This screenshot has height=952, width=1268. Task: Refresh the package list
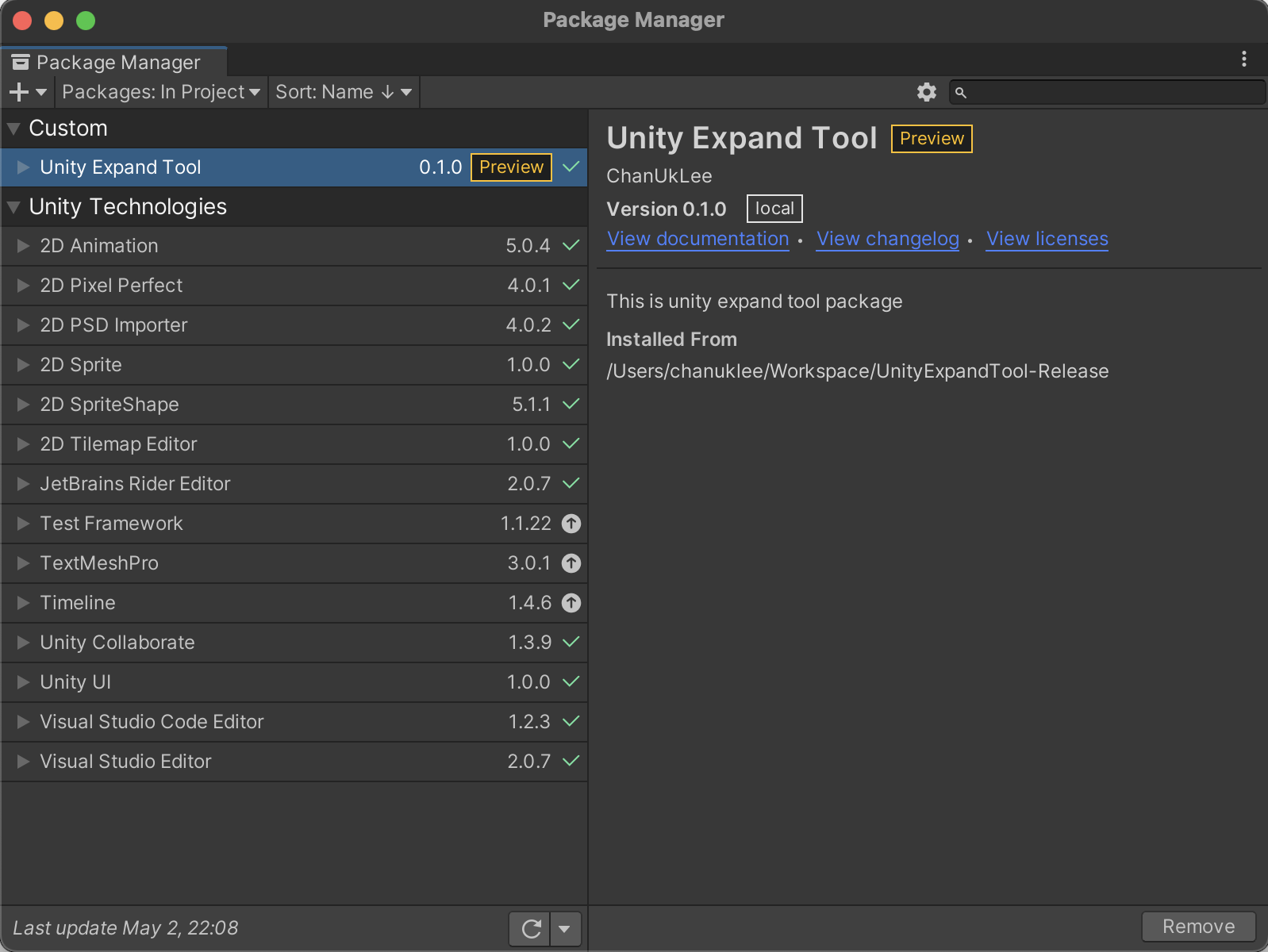(531, 928)
